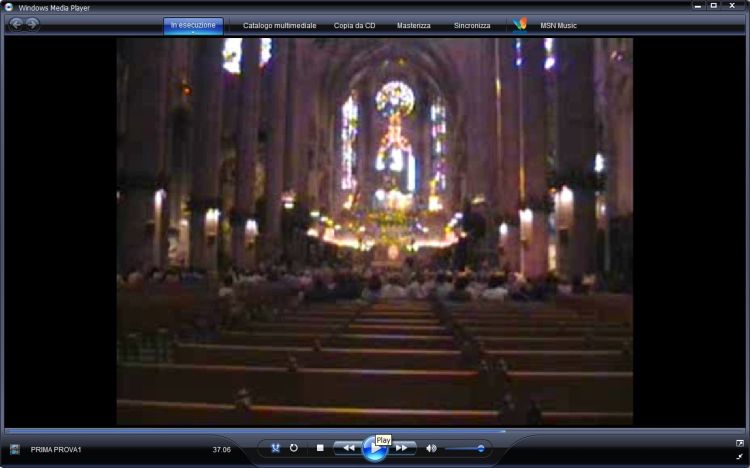Click the 37.06 elapsed time display
The height and width of the screenshot is (468, 750).
(221, 449)
